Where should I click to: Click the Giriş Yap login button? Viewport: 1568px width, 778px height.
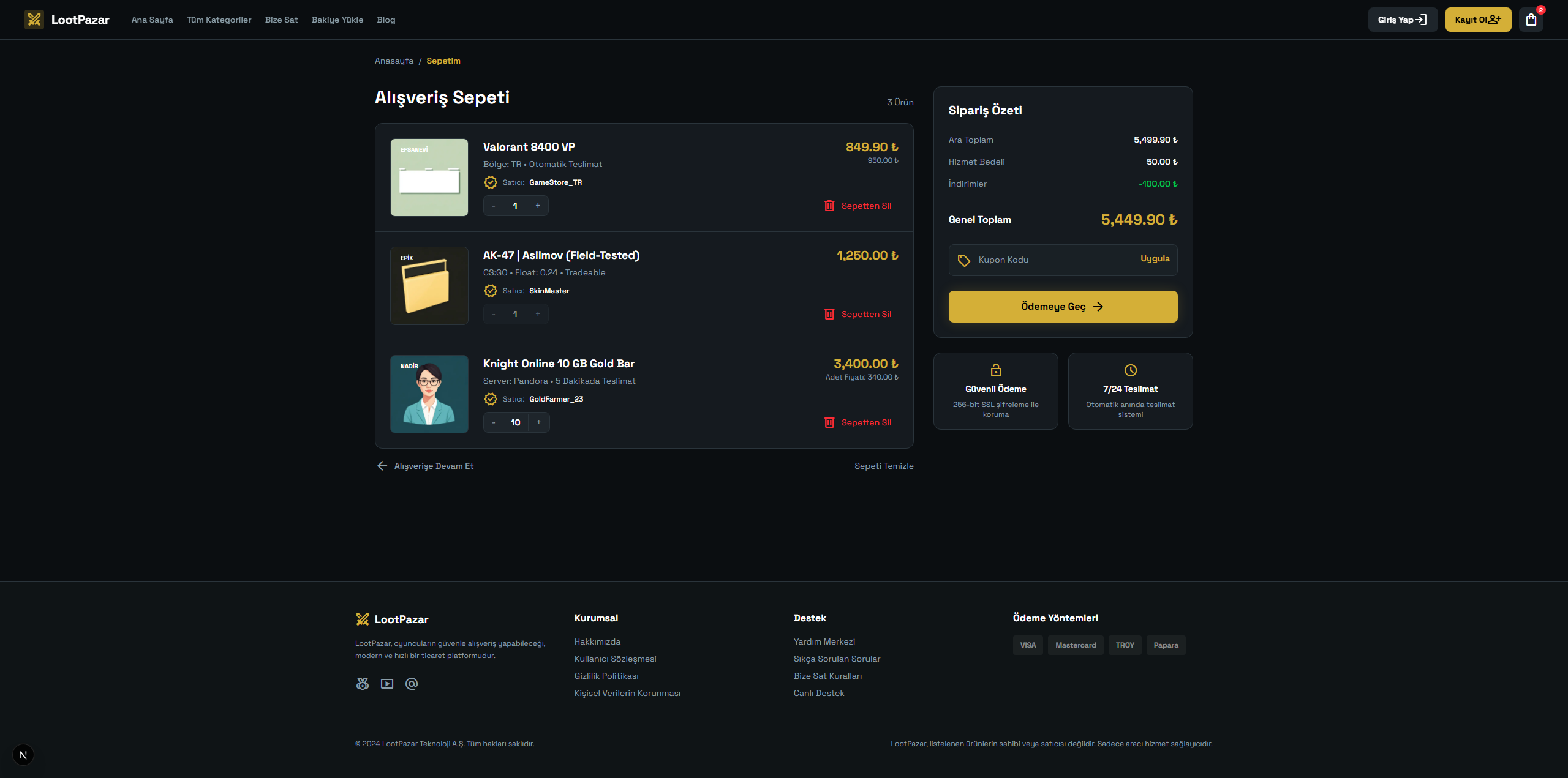pyautogui.click(x=1402, y=20)
